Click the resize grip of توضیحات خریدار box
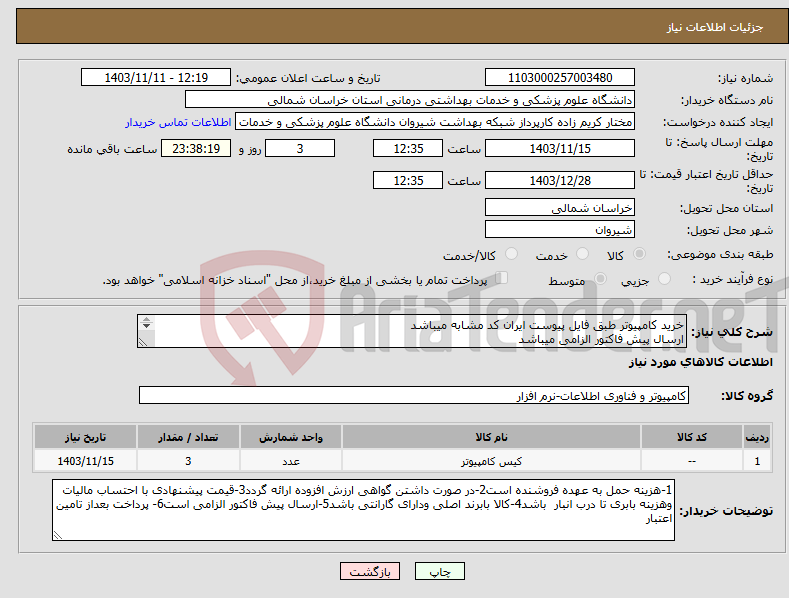This screenshot has width=789, height=598. [58, 536]
